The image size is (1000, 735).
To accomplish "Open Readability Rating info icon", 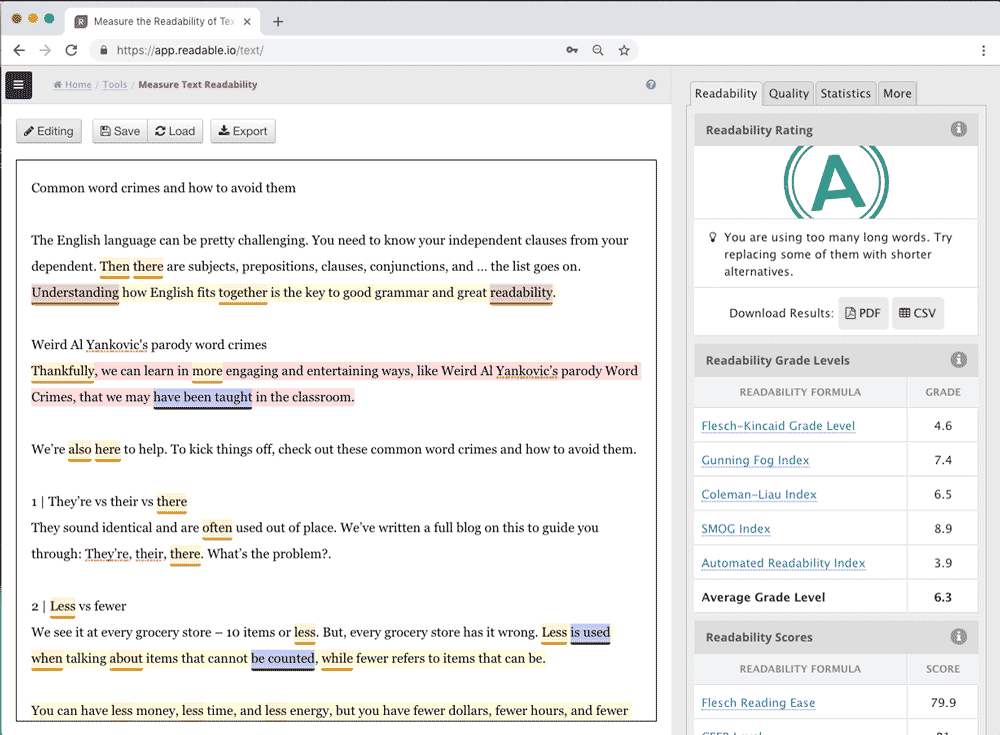I will [959, 129].
